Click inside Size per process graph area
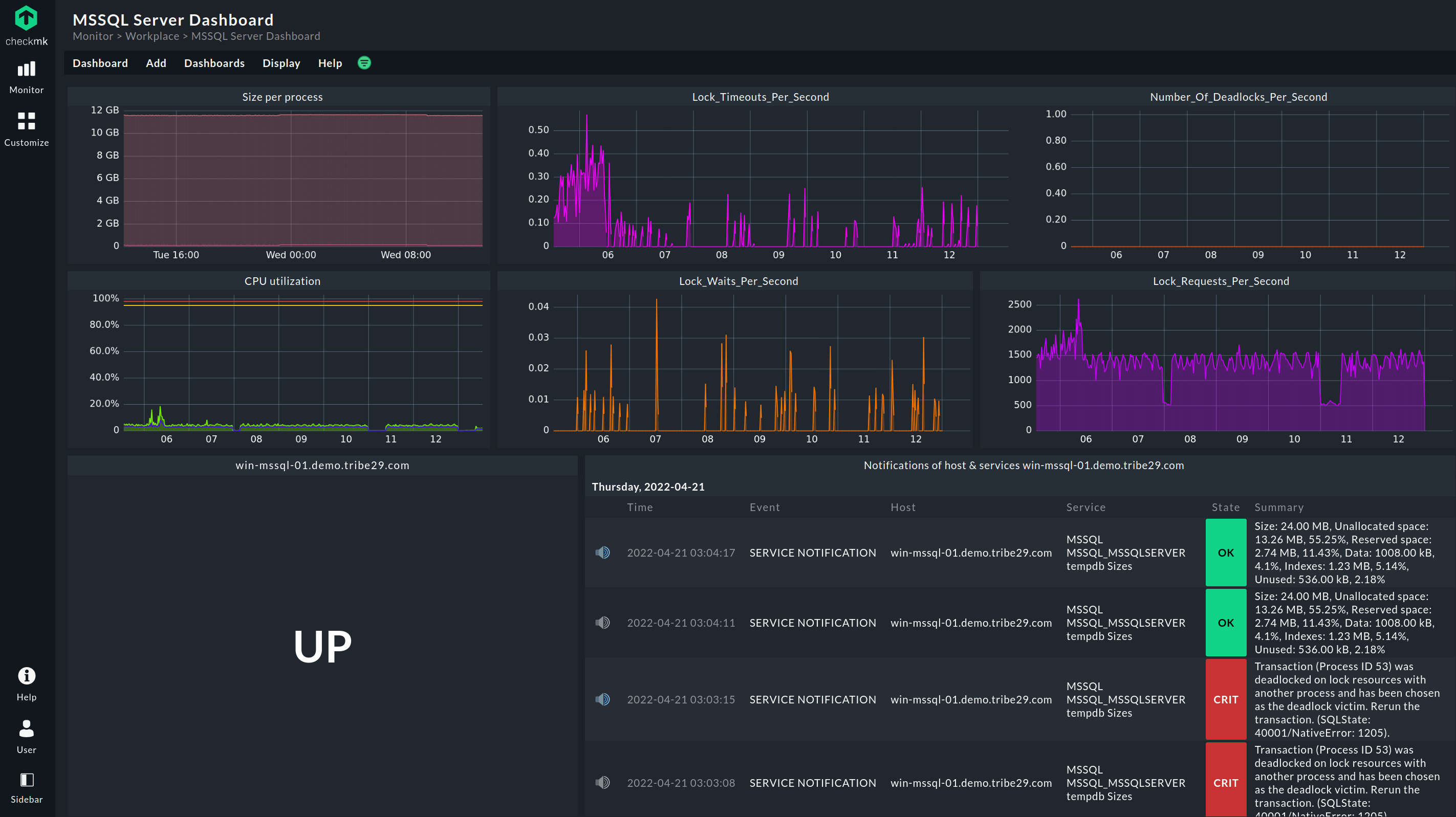 coord(303,180)
